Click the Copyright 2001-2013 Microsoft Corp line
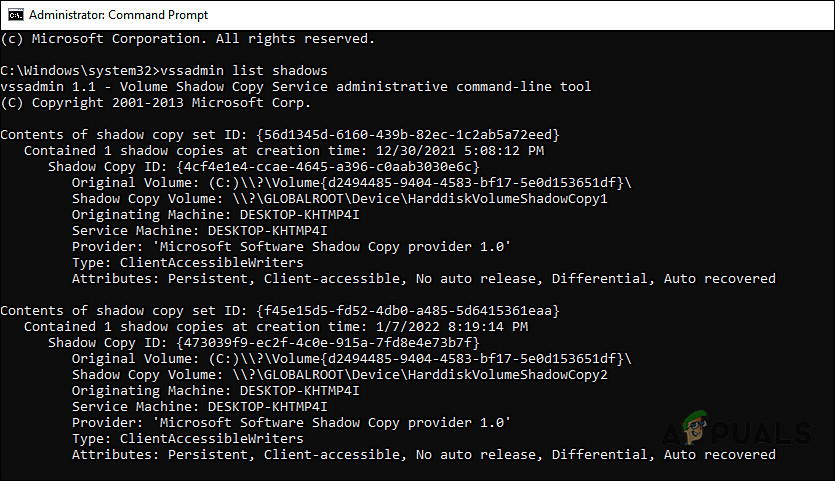 point(155,103)
